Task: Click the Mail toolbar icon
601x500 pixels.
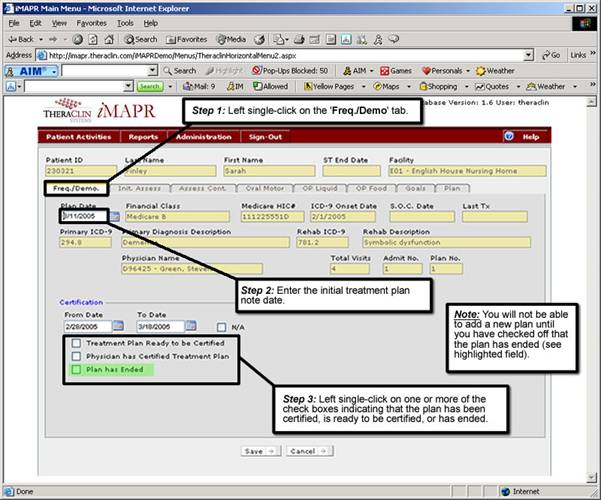Action: tap(280, 39)
